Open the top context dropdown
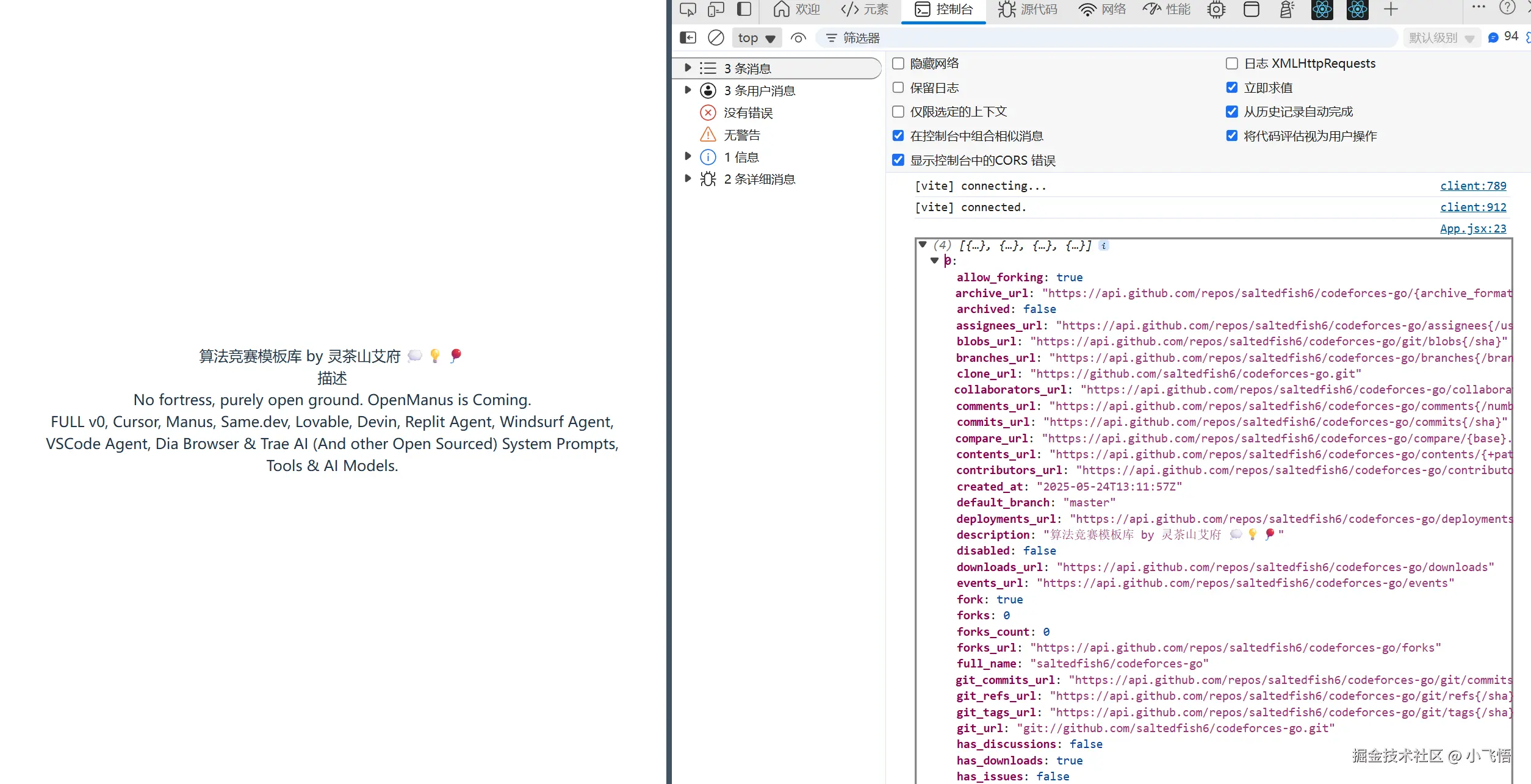Screen dimensions: 1531x784 pyautogui.click(x=756, y=38)
